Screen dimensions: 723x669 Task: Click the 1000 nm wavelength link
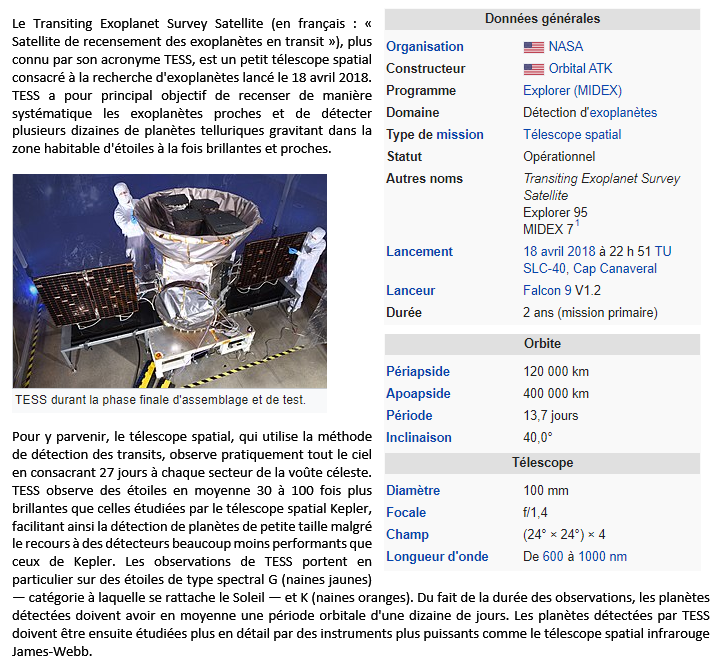point(602,557)
